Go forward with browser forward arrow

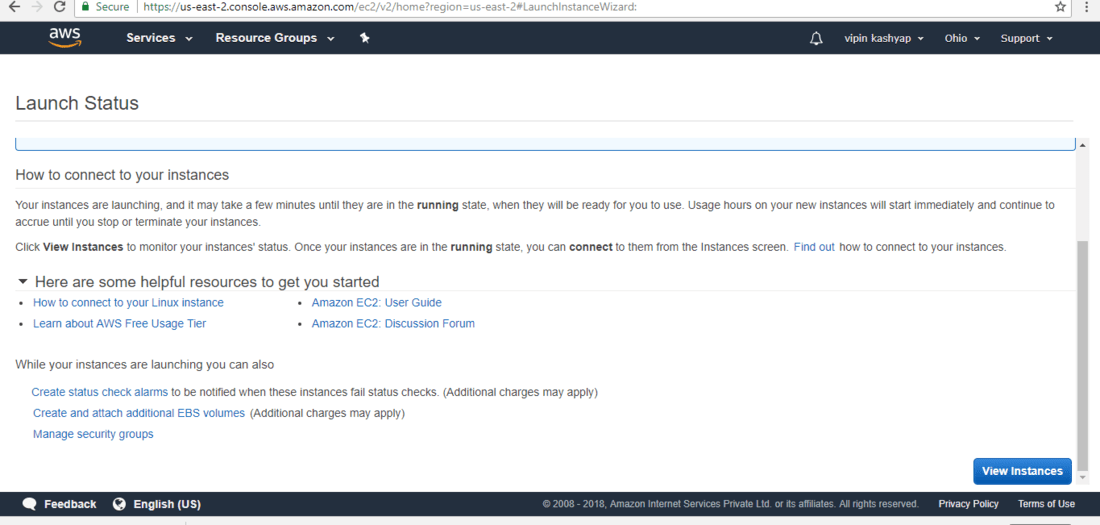(35, 6)
